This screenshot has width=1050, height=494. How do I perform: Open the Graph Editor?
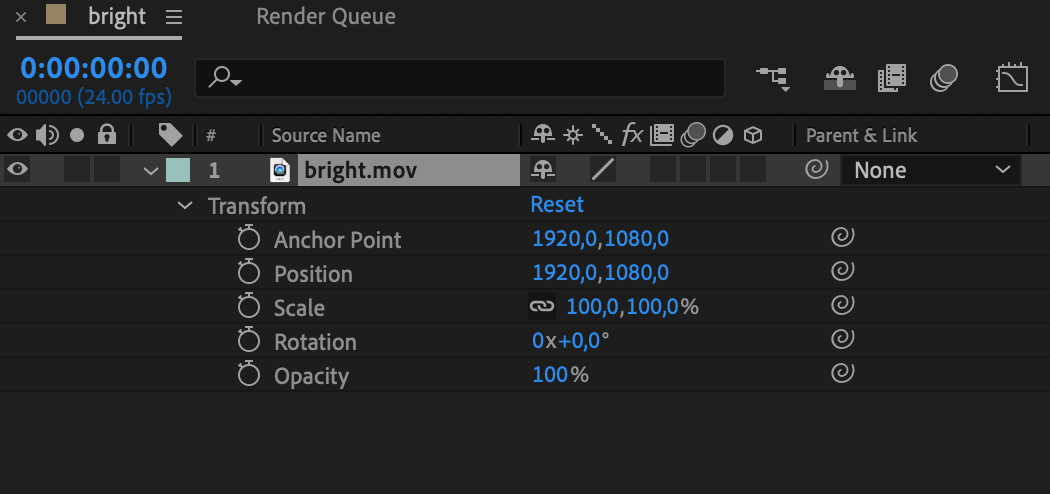pyautogui.click(x=1012, y=78)
